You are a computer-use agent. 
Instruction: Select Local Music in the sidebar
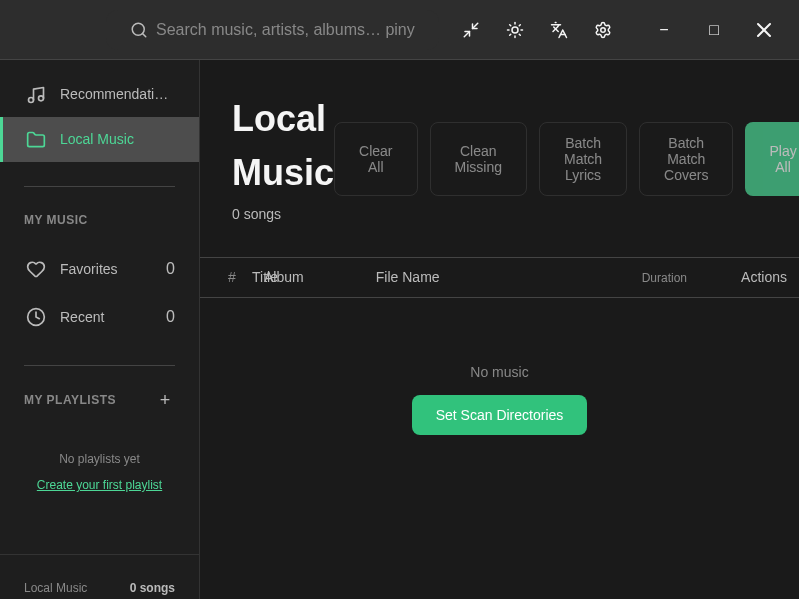pos(99,140)
